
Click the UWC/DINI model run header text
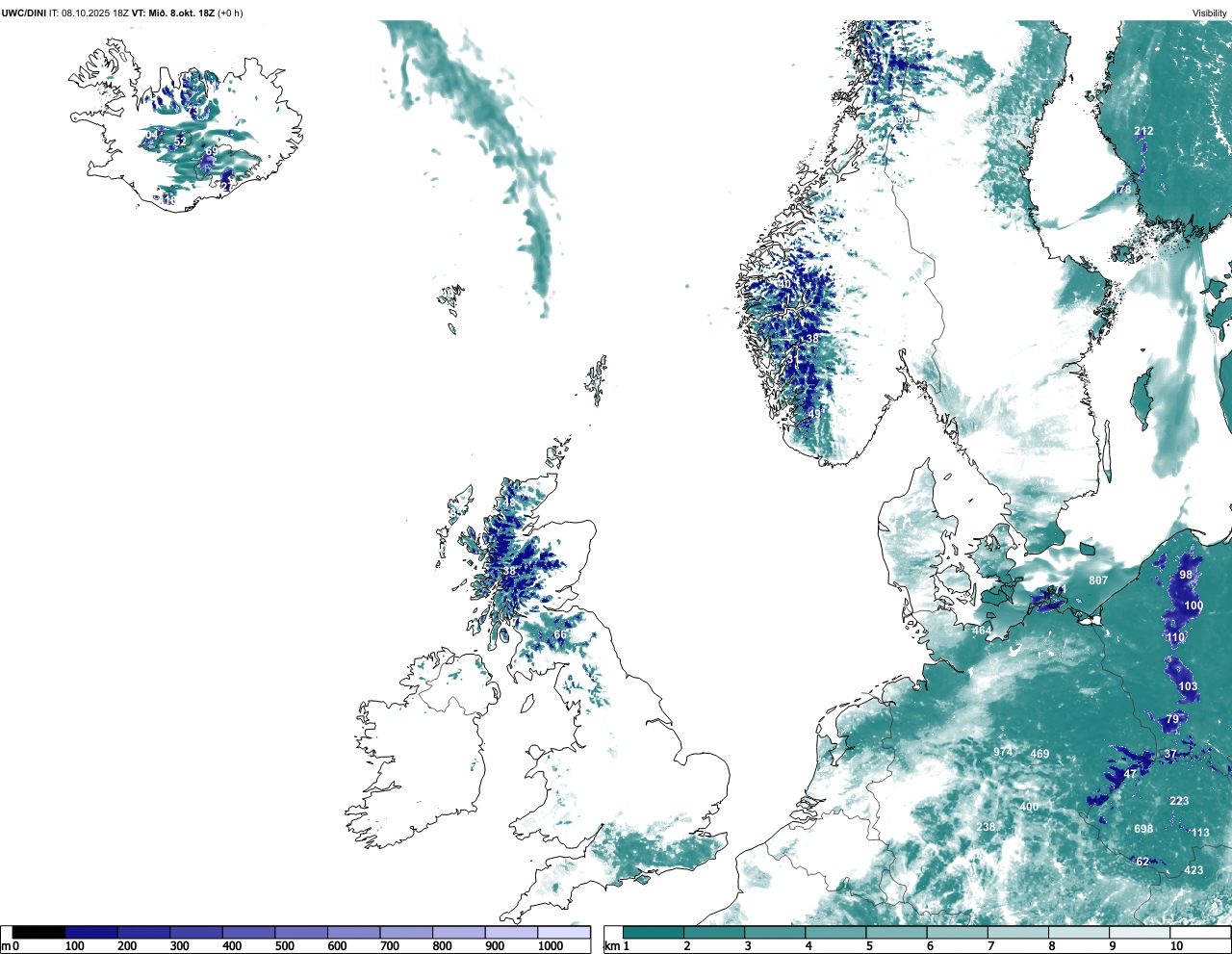pos(122,13)
